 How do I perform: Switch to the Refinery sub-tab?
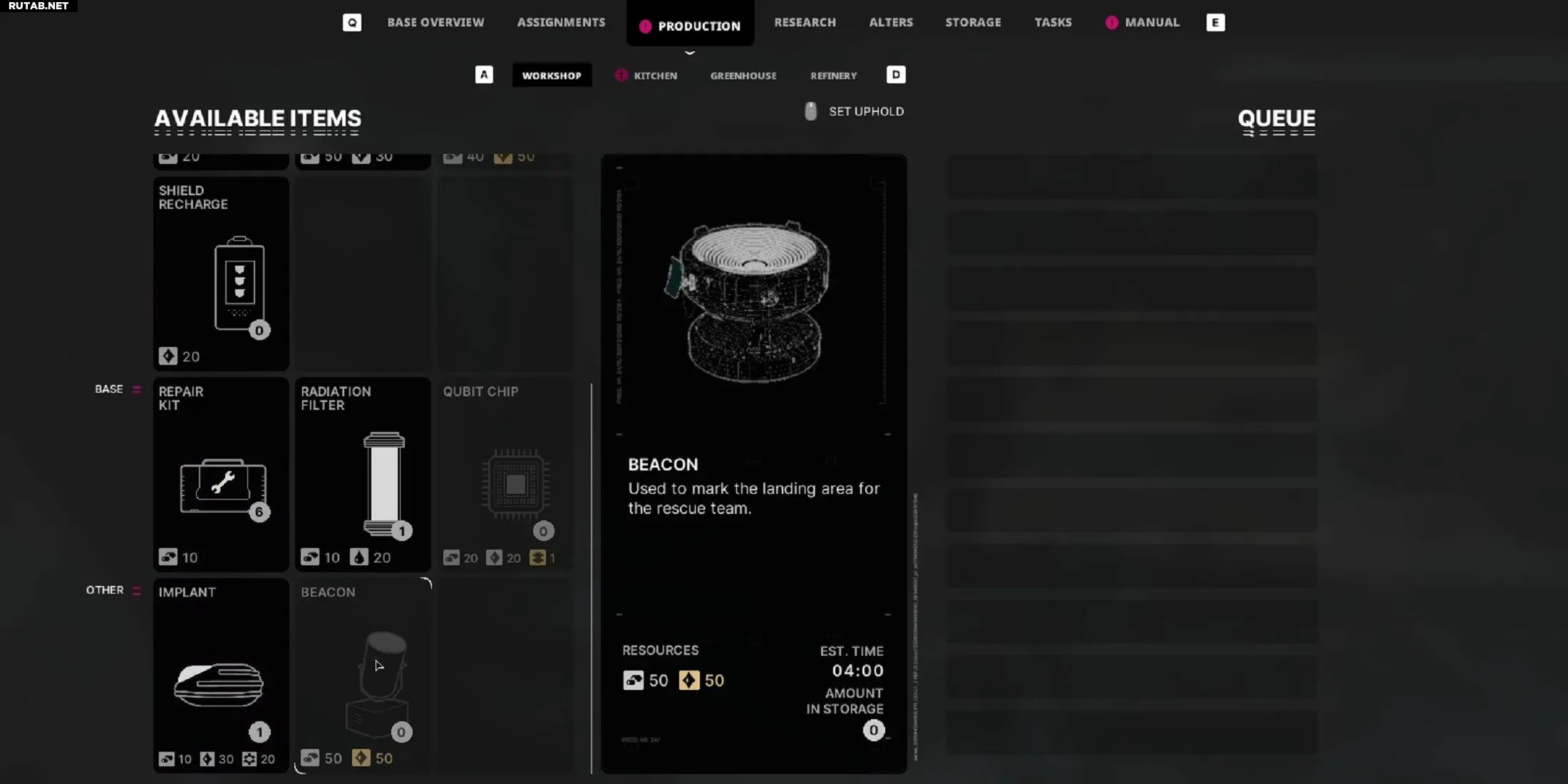(x=833, y=75)
